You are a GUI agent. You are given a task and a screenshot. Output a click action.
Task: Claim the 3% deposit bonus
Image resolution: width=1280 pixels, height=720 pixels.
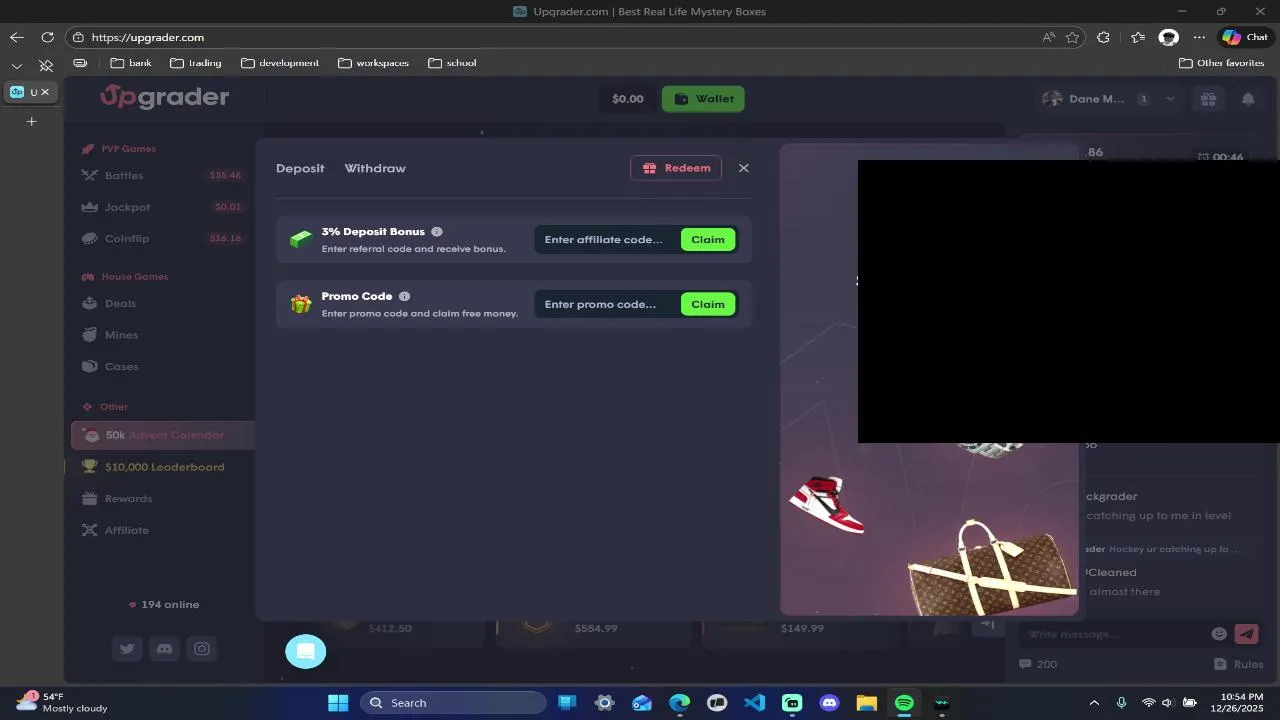pos(708,240)
